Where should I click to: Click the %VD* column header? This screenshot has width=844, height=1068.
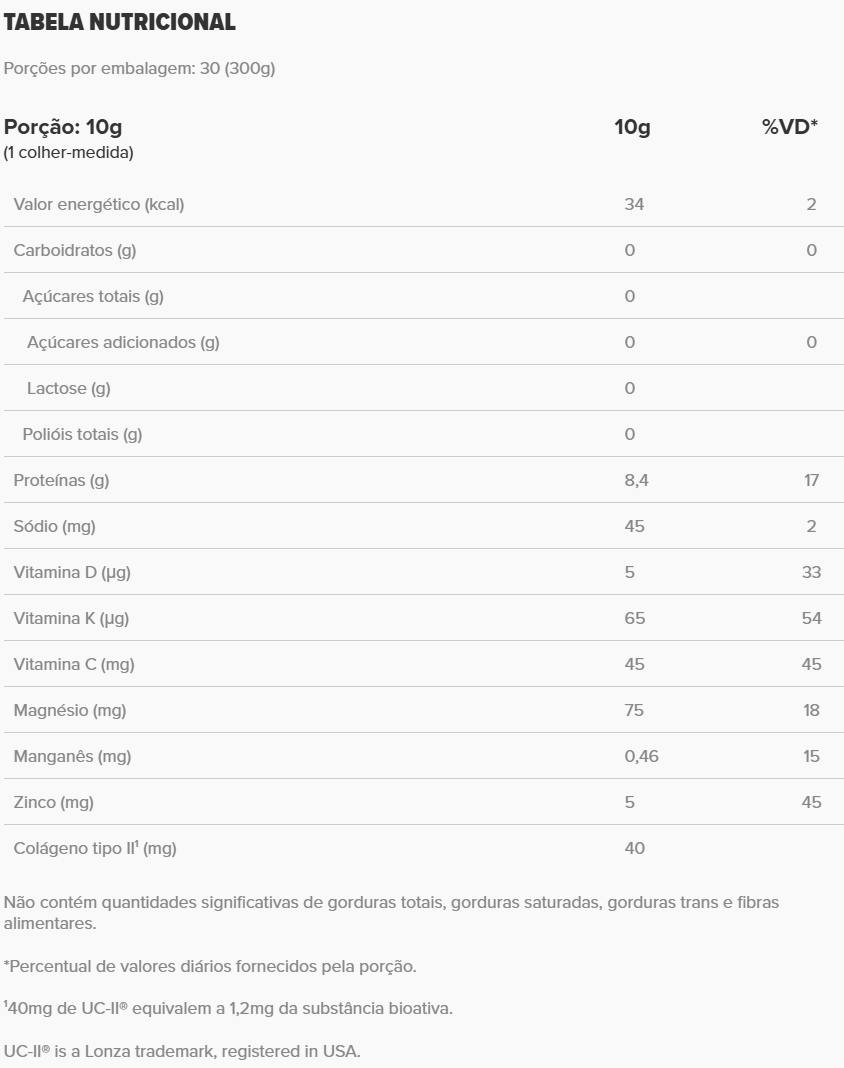(790, 127)
